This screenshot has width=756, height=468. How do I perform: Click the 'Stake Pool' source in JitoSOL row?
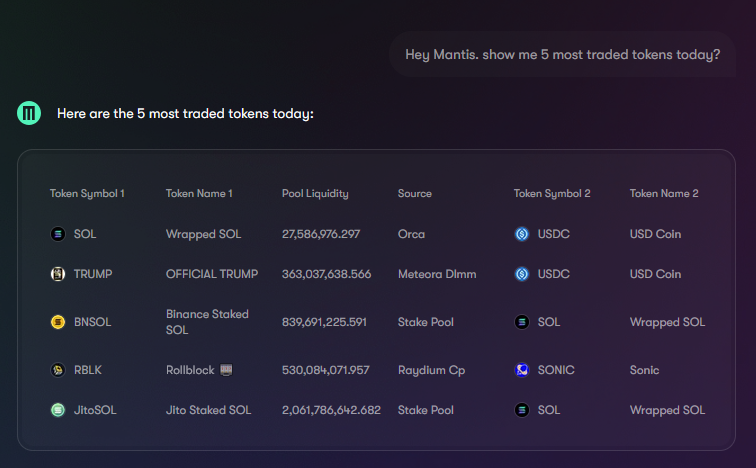tap(426, 410)
